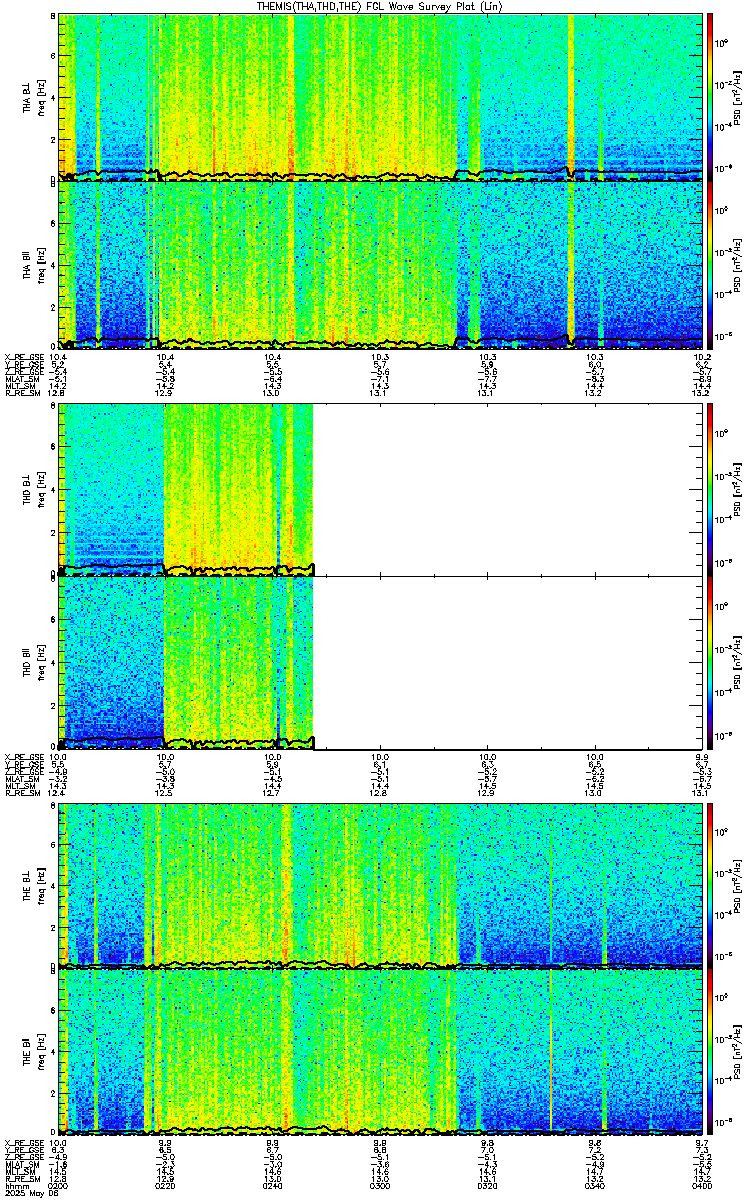Click the color bar beside THE B-parallel panel
Viewport: 750px width, 1200px height.
tap(711, 1053)
